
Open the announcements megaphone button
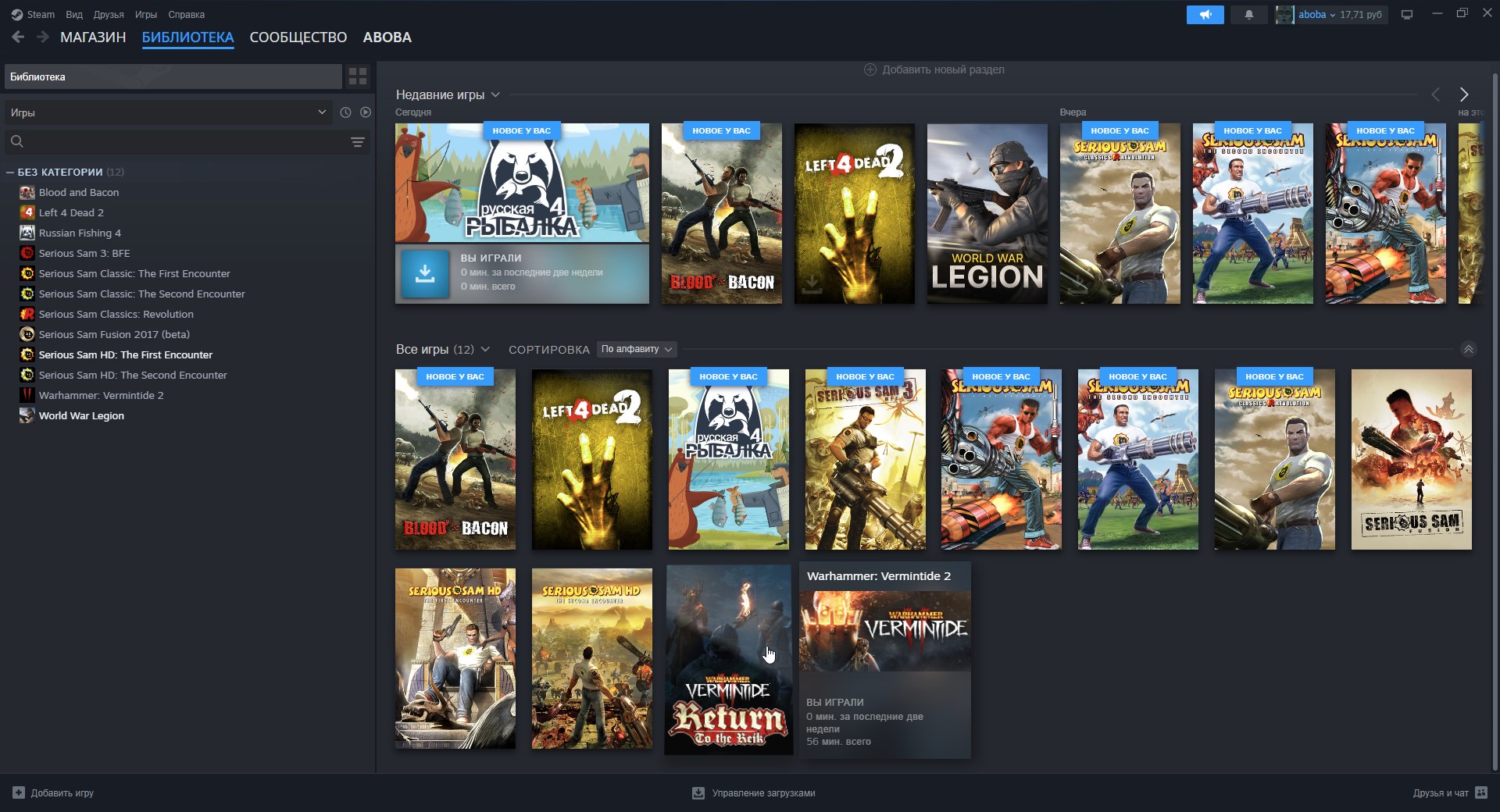pyautogui.click(x=1205, y=15)
